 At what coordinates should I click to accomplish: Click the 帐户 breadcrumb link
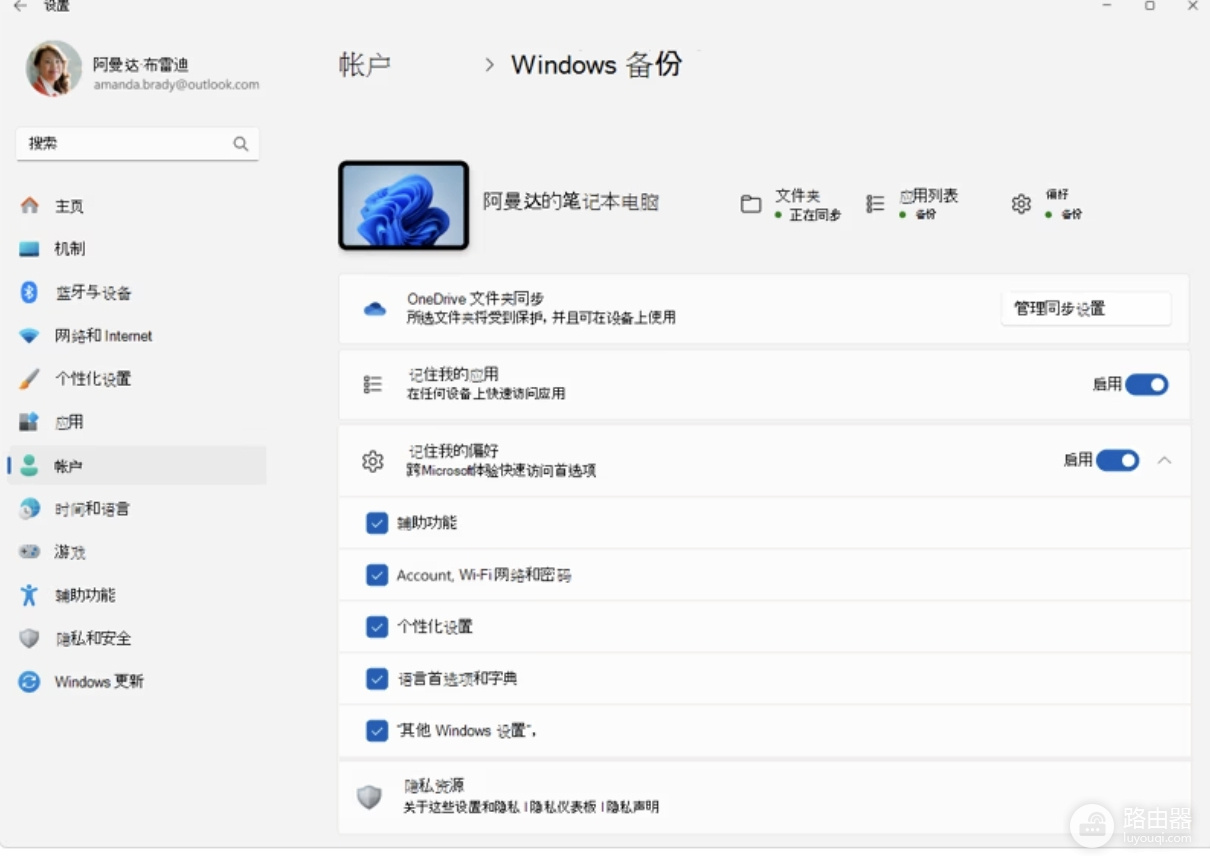pos(365,65)
